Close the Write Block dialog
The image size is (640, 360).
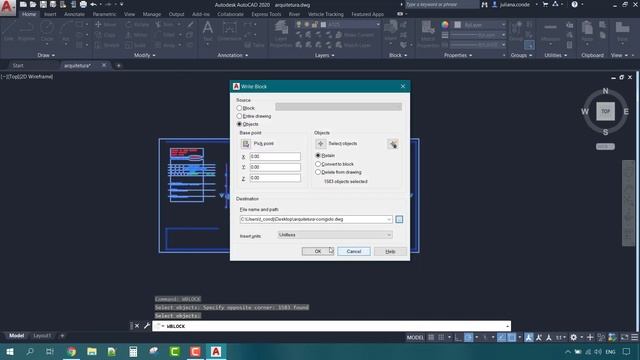pyautogui.click(x=403, y=86)
